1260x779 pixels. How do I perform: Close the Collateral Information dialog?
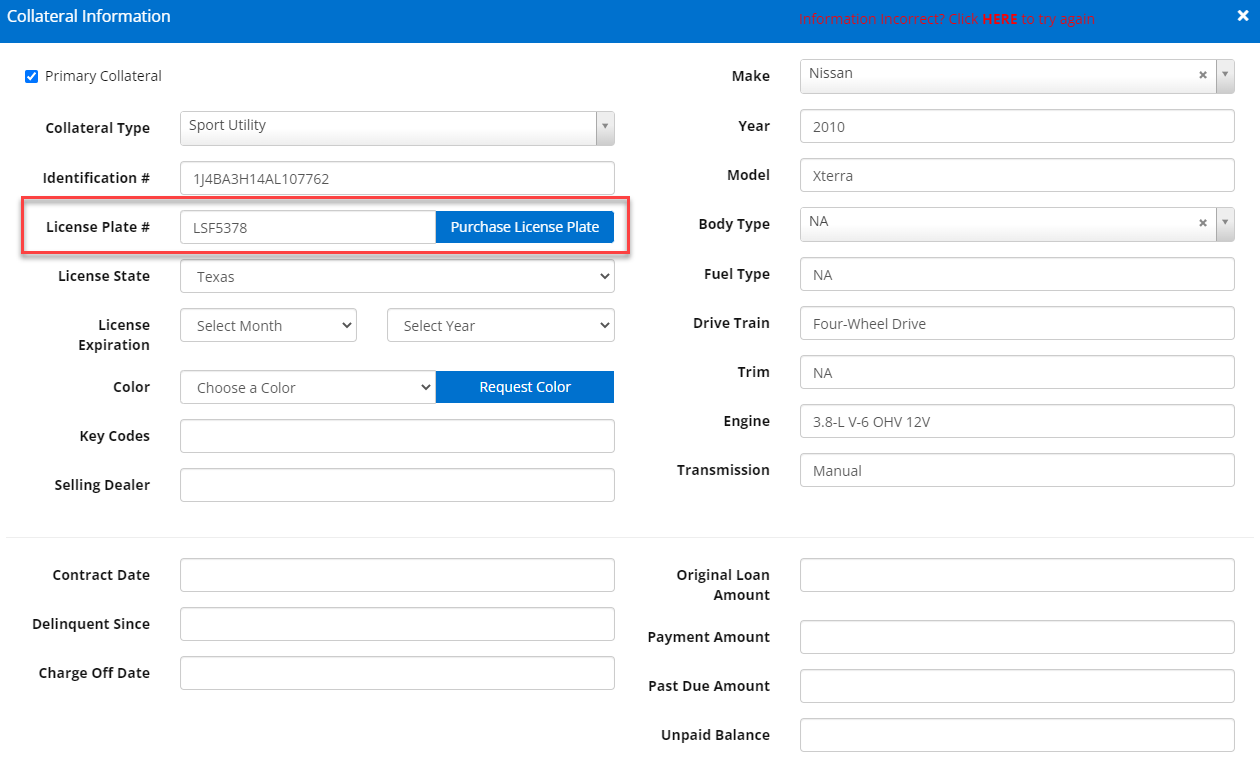(x=1243, y=16)
